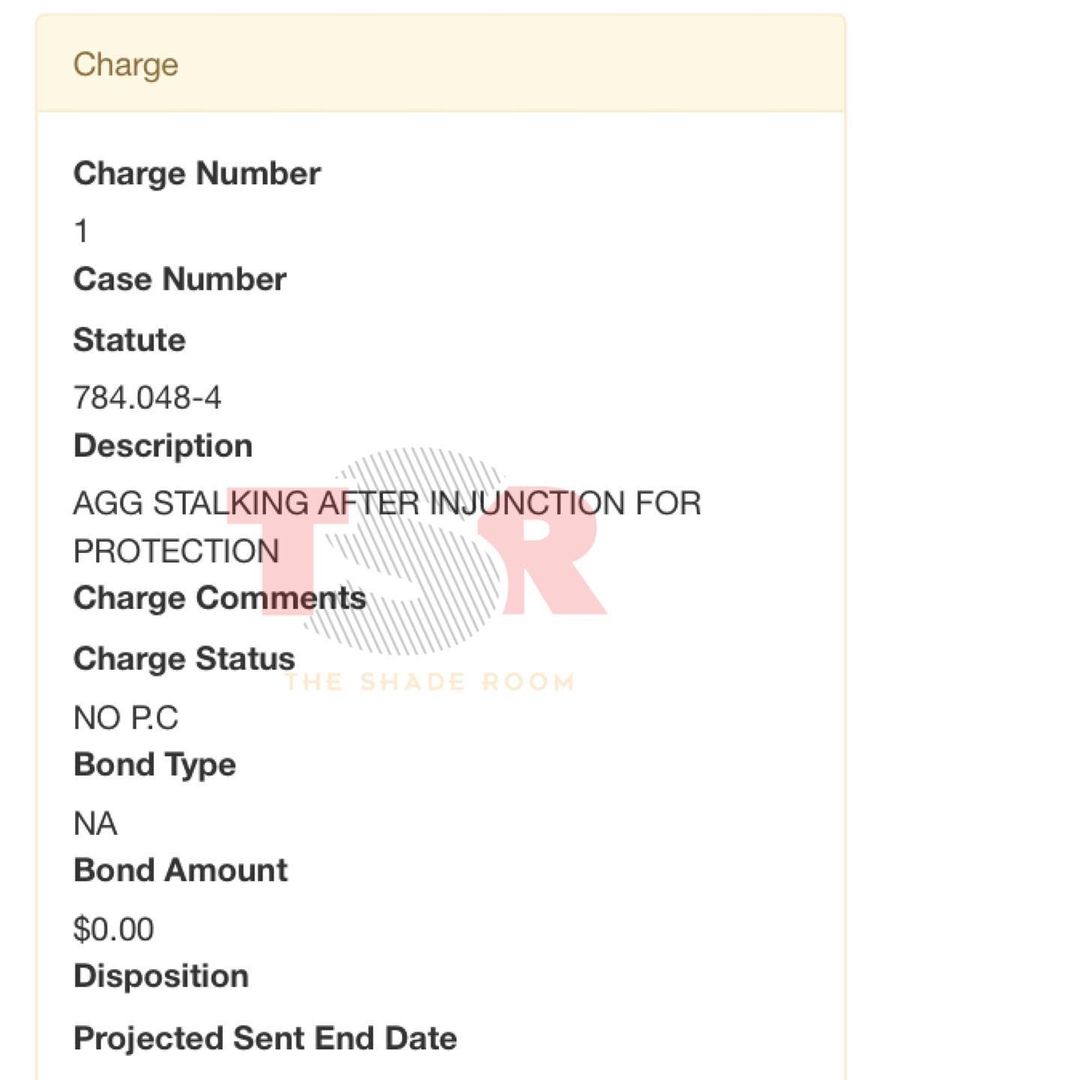Select the statute code 784.048-4
The image size is (1080, 1080).
pos(147,398)
